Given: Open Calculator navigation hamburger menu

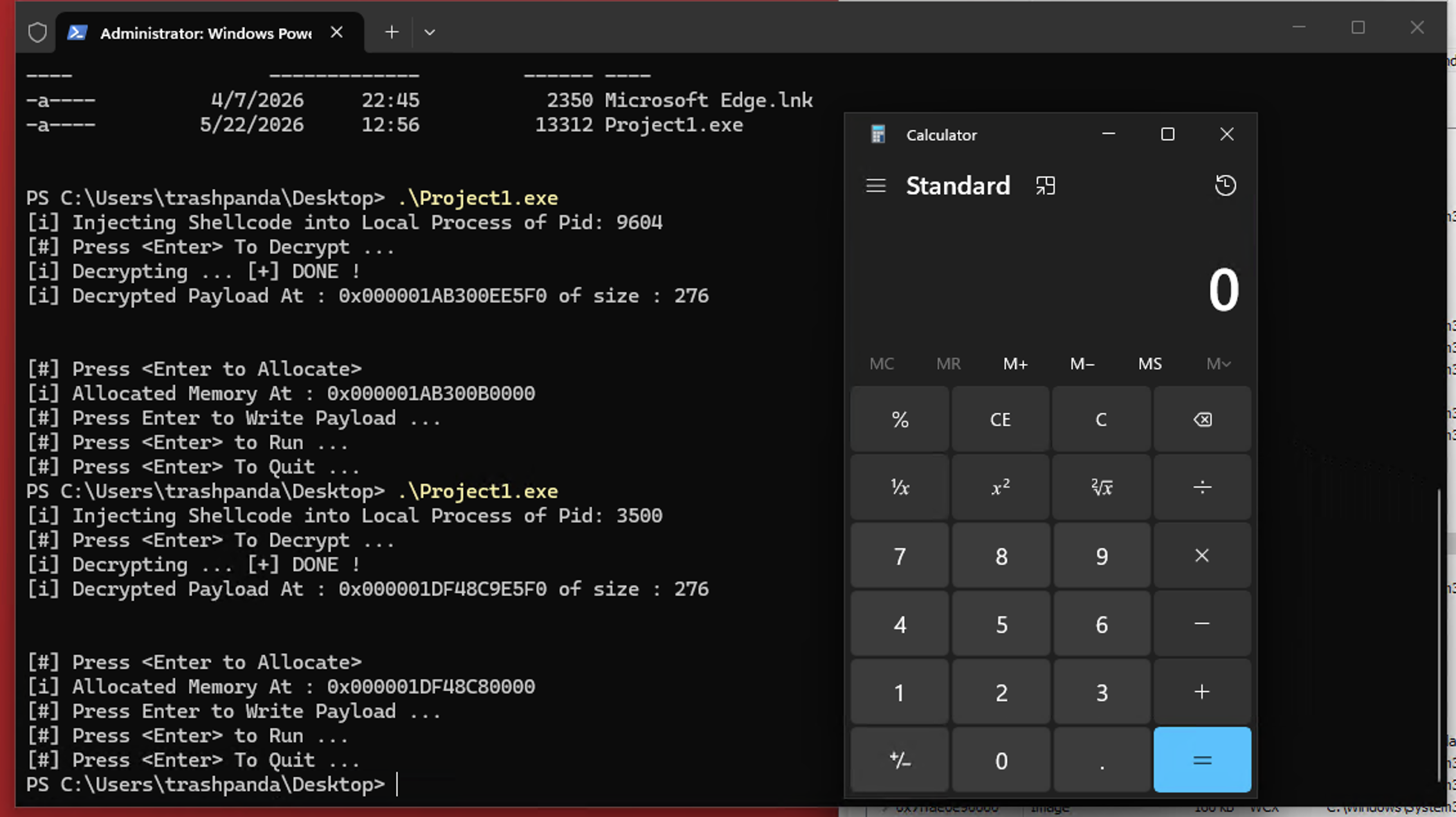Looking at the screenshot, I should (875, 186).
